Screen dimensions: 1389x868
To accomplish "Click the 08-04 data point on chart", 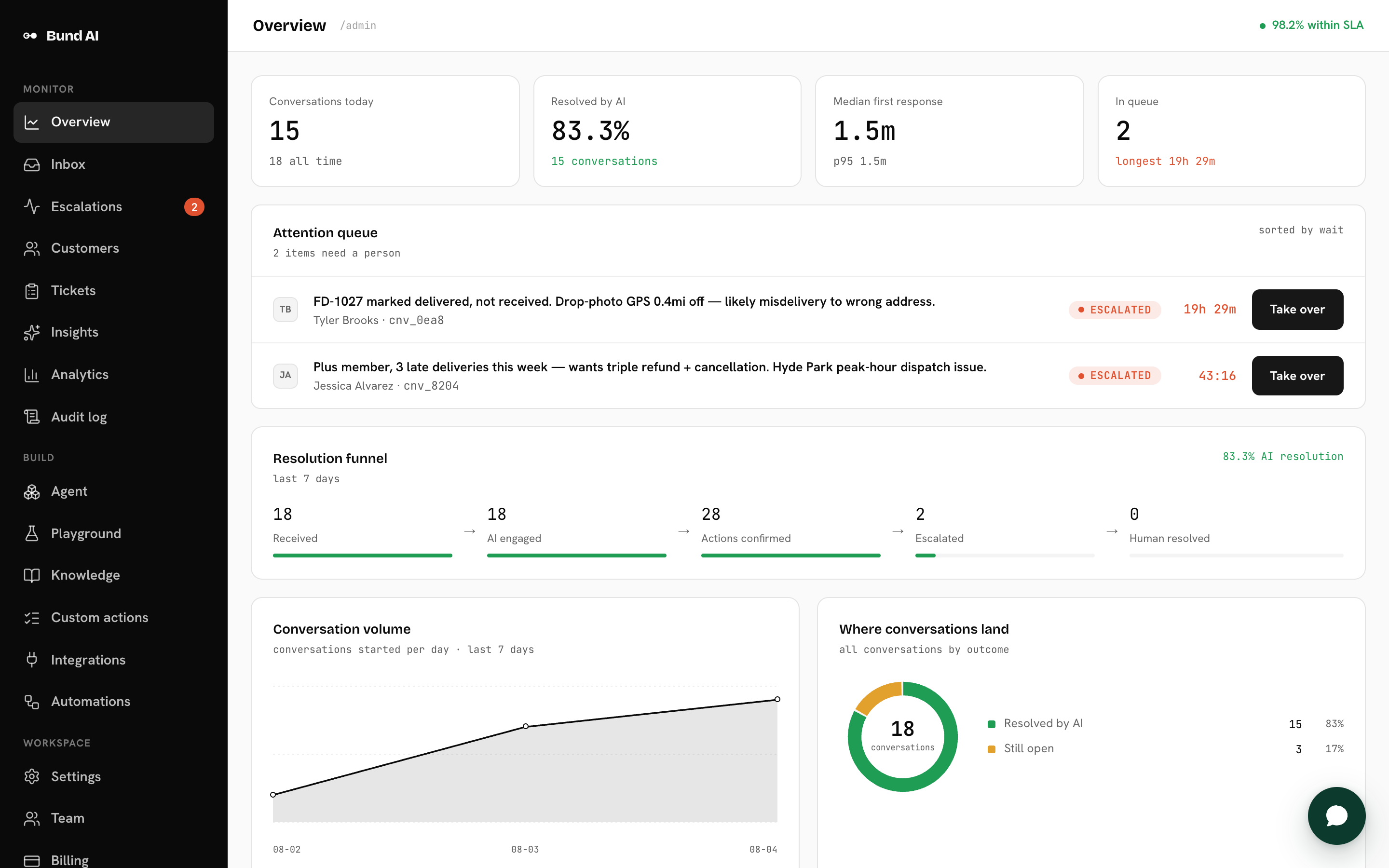I will [777, 699].
